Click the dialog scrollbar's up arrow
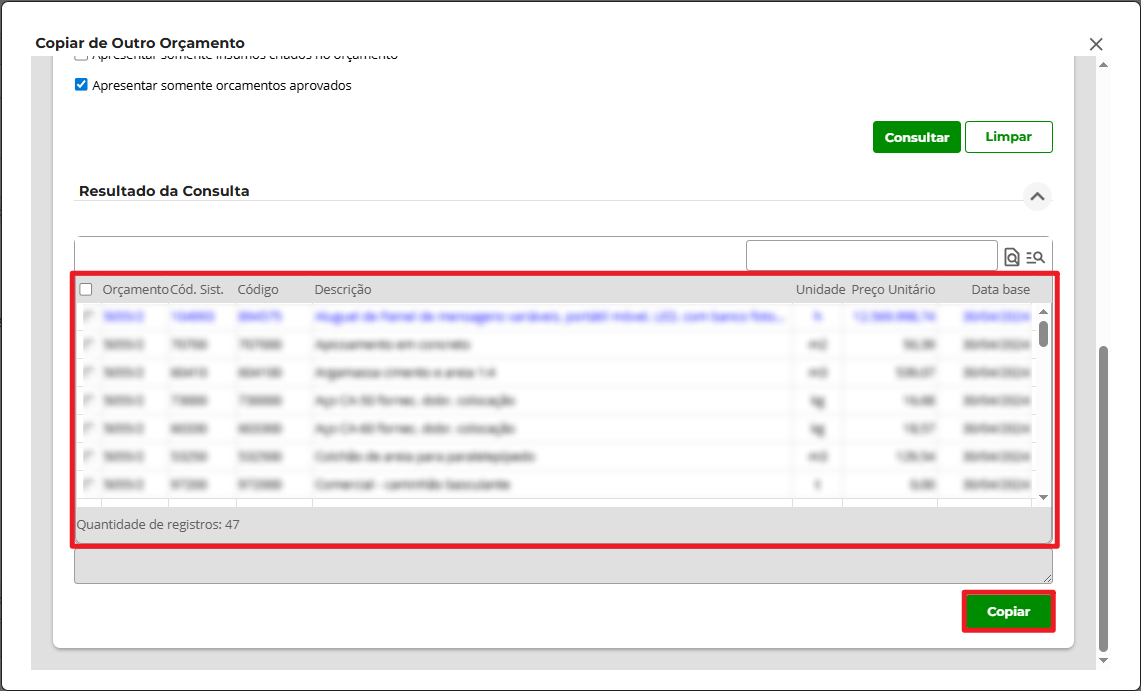 tap(1103, 66)
